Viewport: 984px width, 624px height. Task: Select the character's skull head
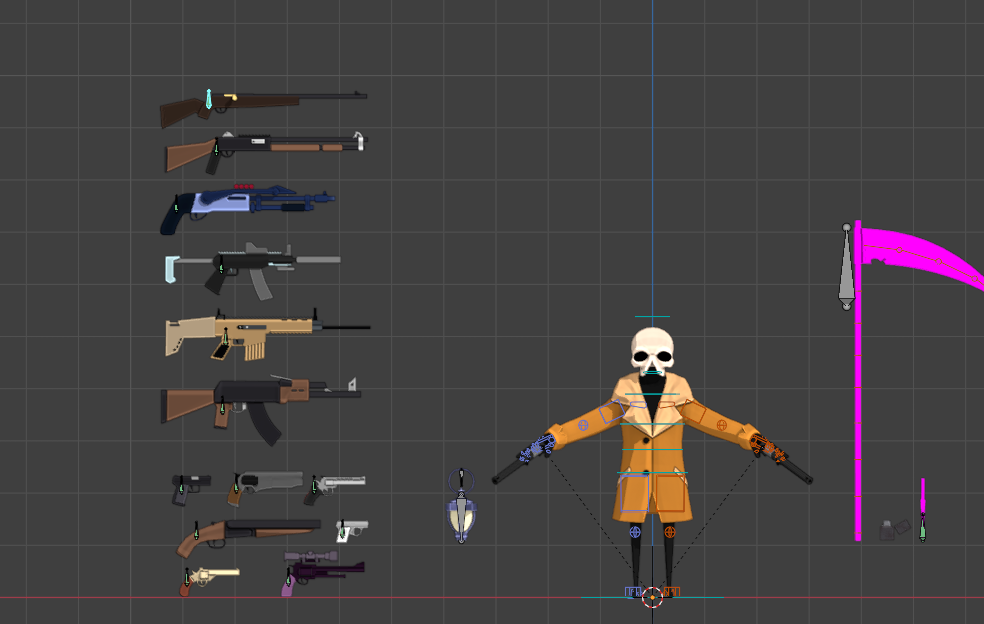click(652, 350)
